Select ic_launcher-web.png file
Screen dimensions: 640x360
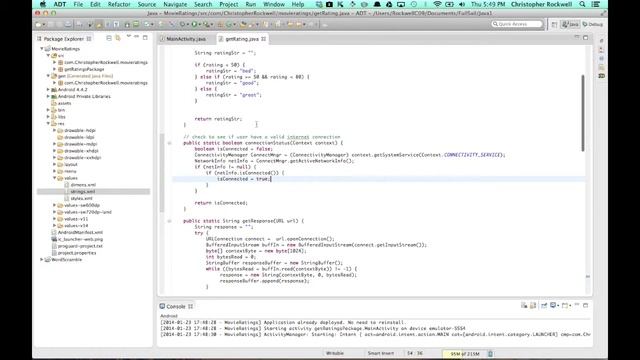(80, 239)
